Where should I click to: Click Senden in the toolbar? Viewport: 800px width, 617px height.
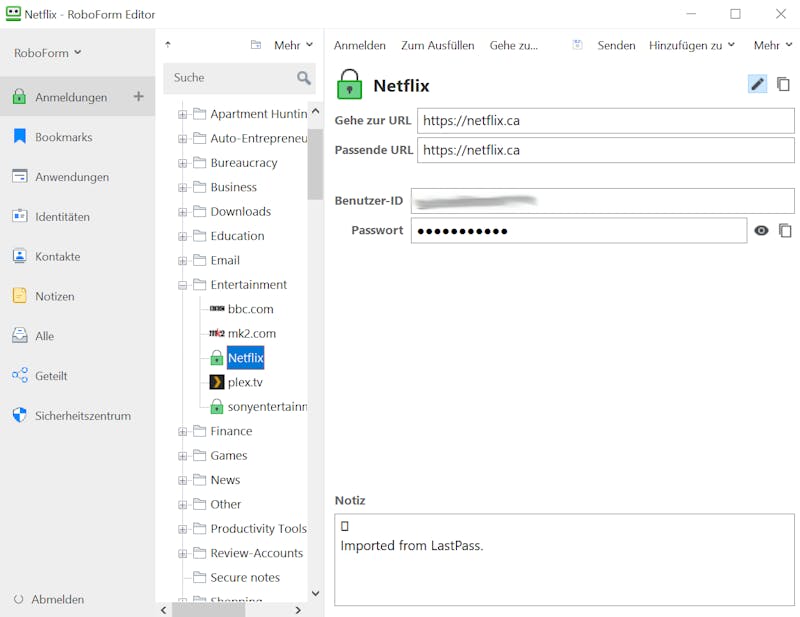pyautogui.click(x=616, y=45)
